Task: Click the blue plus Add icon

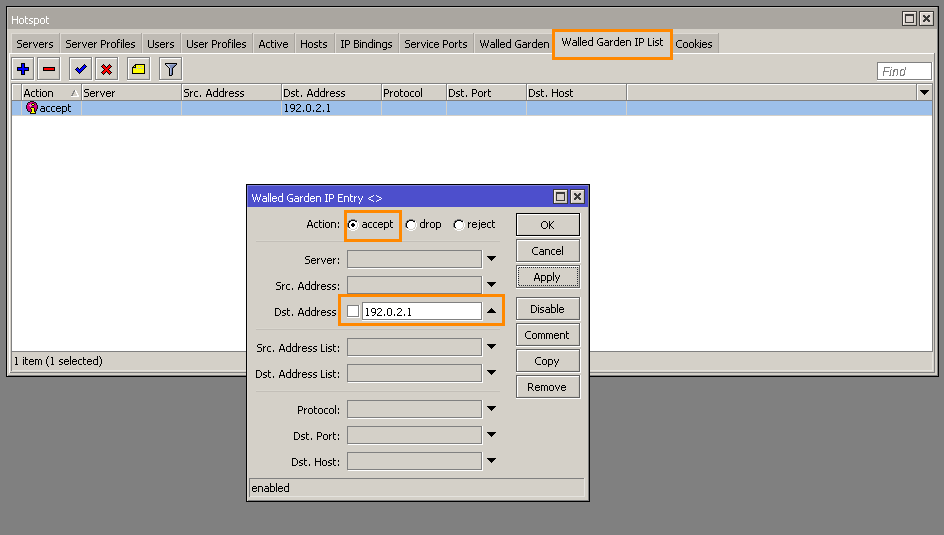Action: point(23,69)
